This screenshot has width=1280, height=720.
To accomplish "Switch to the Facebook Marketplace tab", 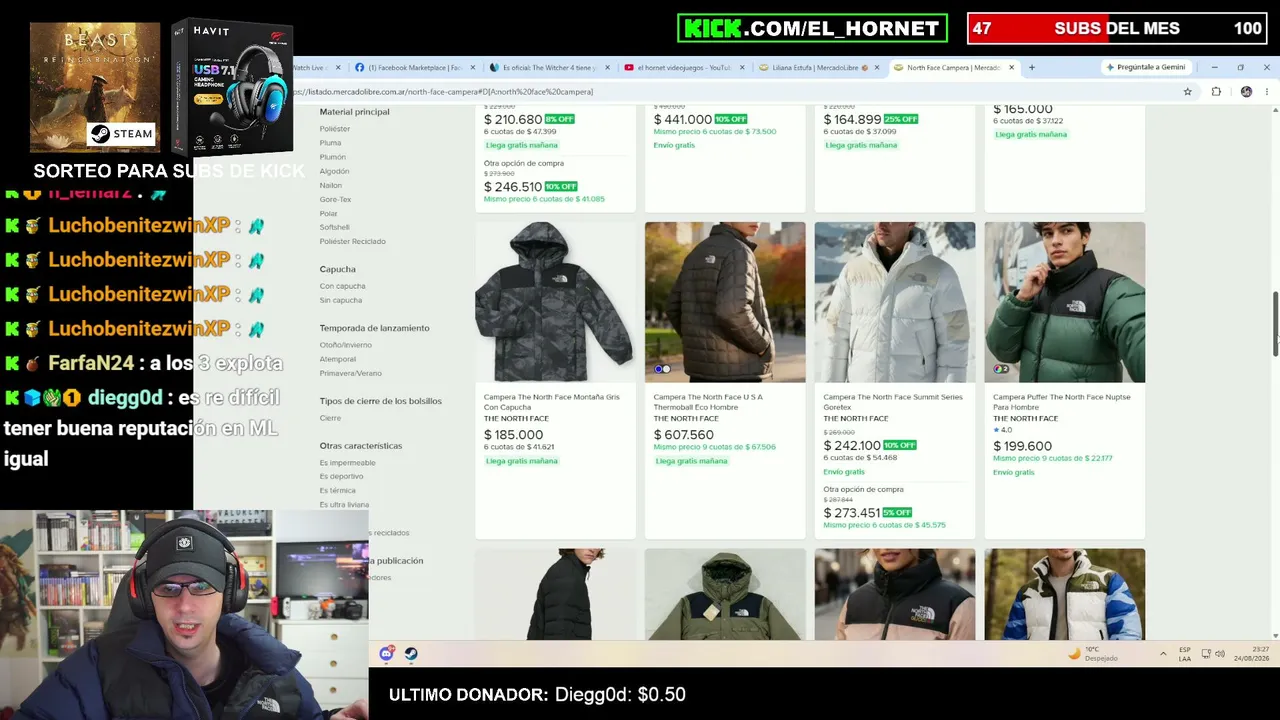I will [414, 68].
